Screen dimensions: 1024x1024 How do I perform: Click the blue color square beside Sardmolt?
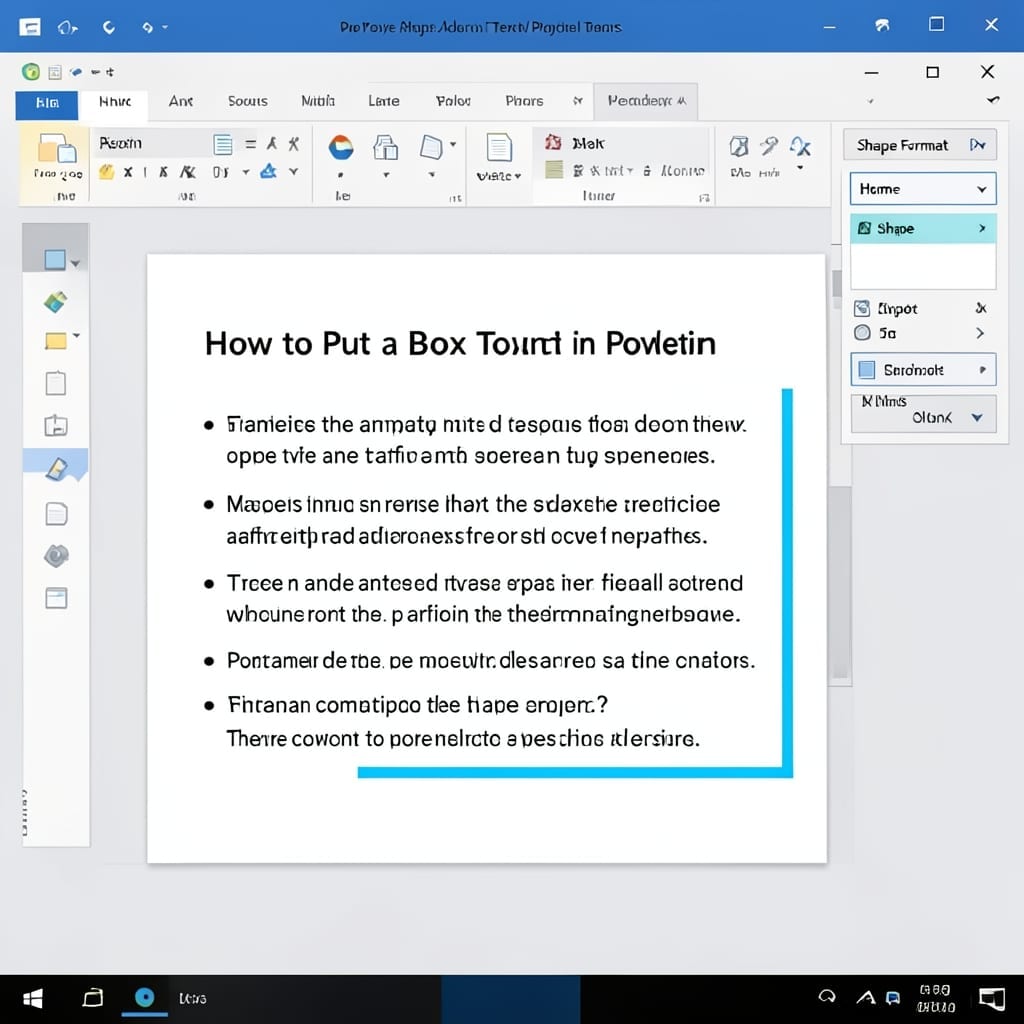tap(867, 370)
